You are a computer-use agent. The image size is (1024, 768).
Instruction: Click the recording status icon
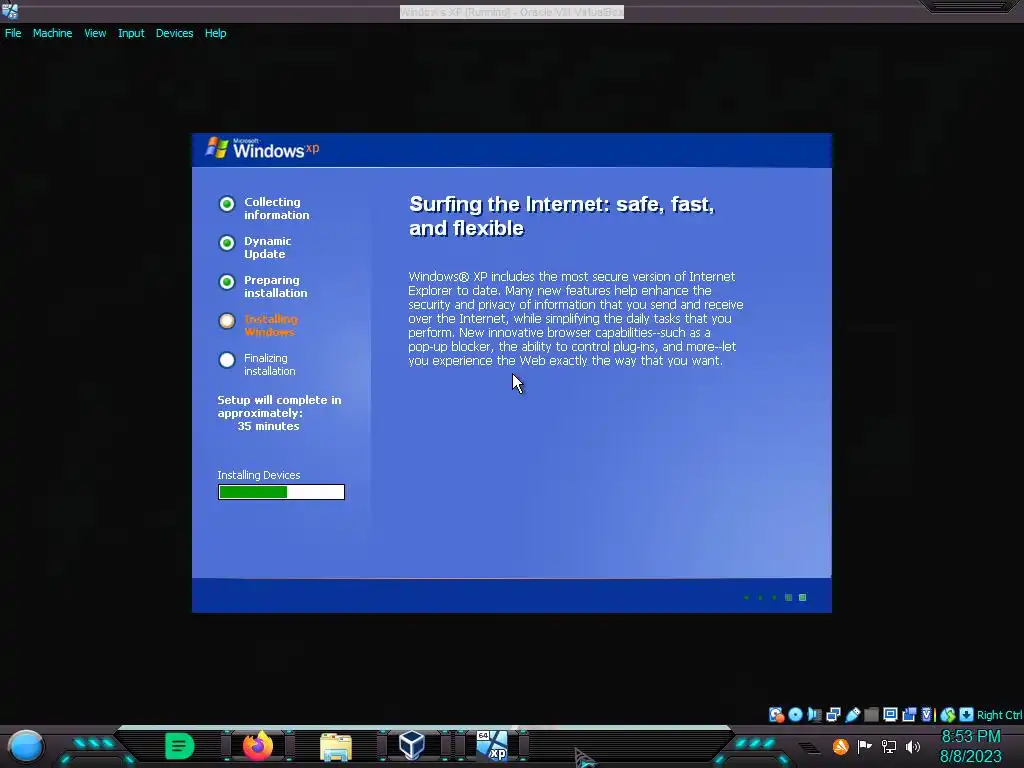pyautogui.click(x=909, y=714)
